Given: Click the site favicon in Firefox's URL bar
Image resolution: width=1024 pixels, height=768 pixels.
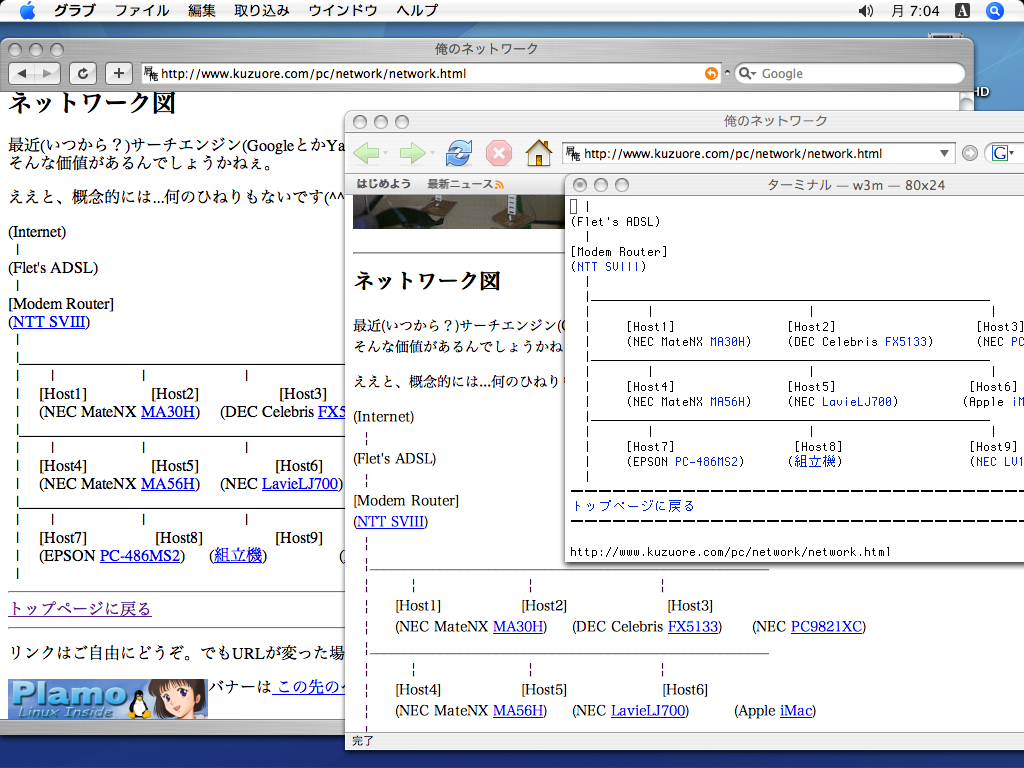Looking at the screenshot, I should pyautogui.click(x=573, y=153).
